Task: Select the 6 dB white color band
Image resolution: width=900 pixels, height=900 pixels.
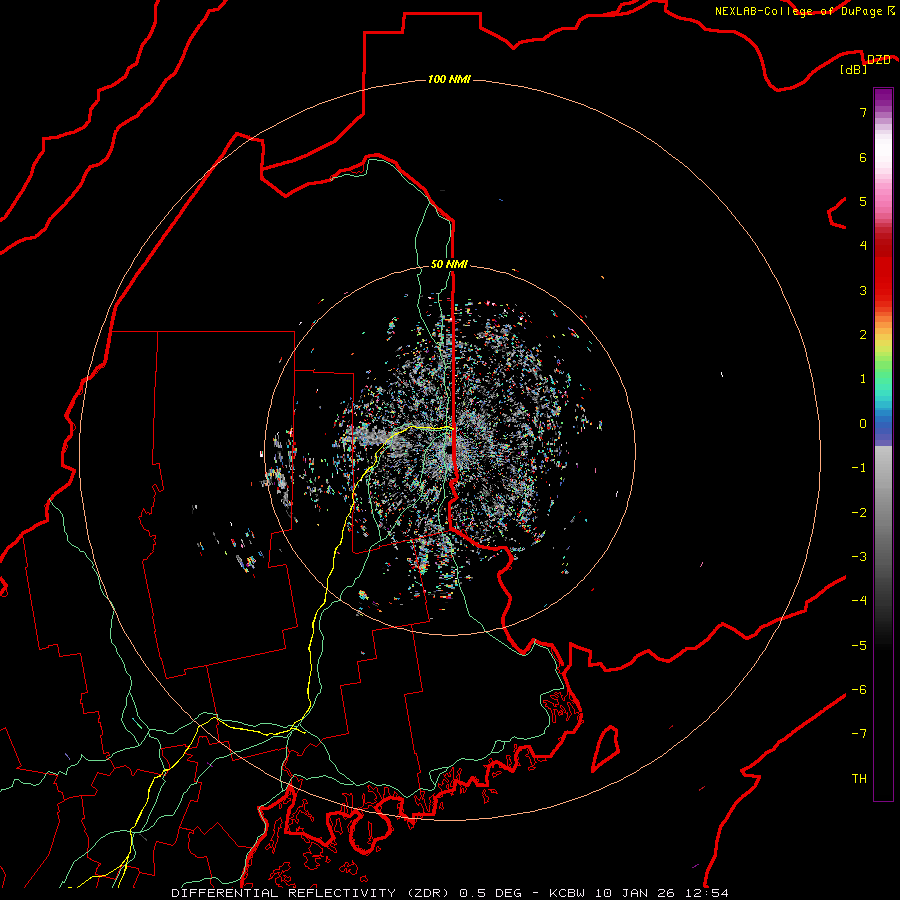Action: (x=883, y=157)
